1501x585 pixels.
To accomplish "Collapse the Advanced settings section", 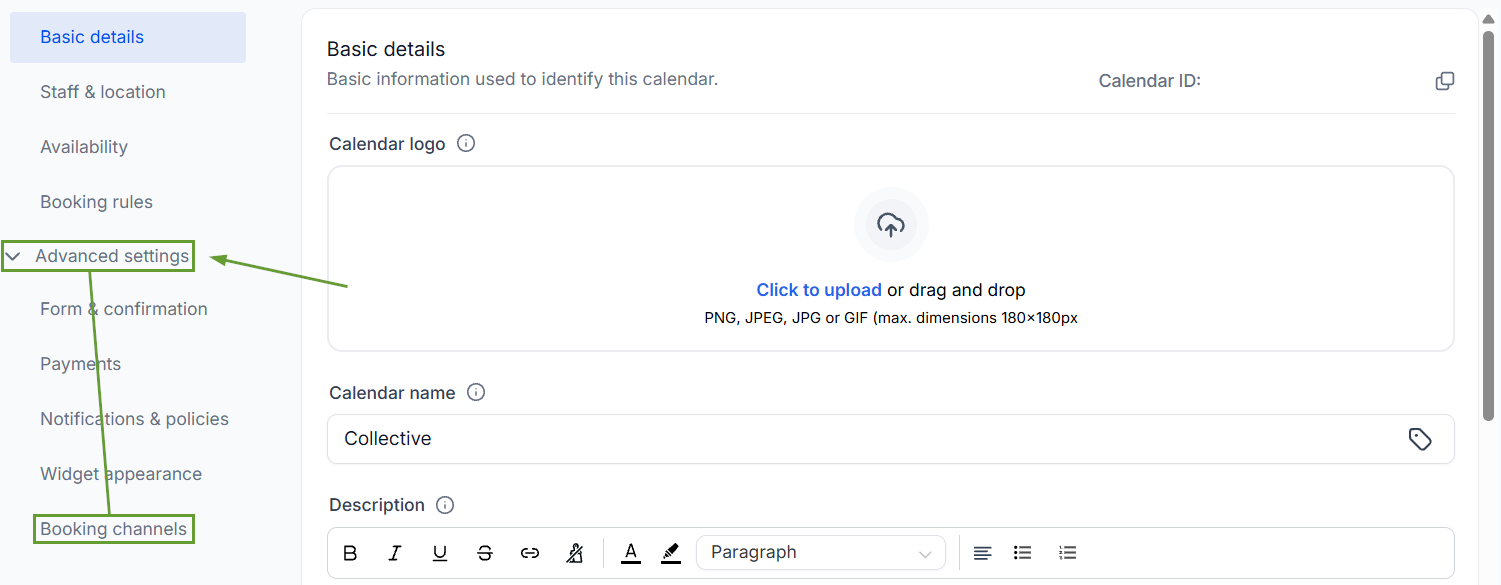I will pos(13,256).
